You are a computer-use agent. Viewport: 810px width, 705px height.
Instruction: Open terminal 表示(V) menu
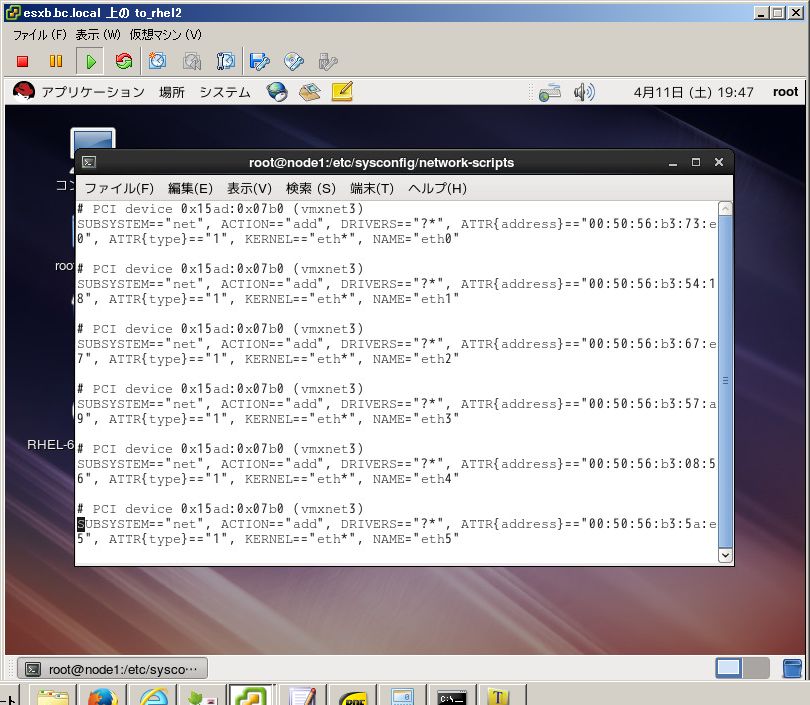point(249,189)
